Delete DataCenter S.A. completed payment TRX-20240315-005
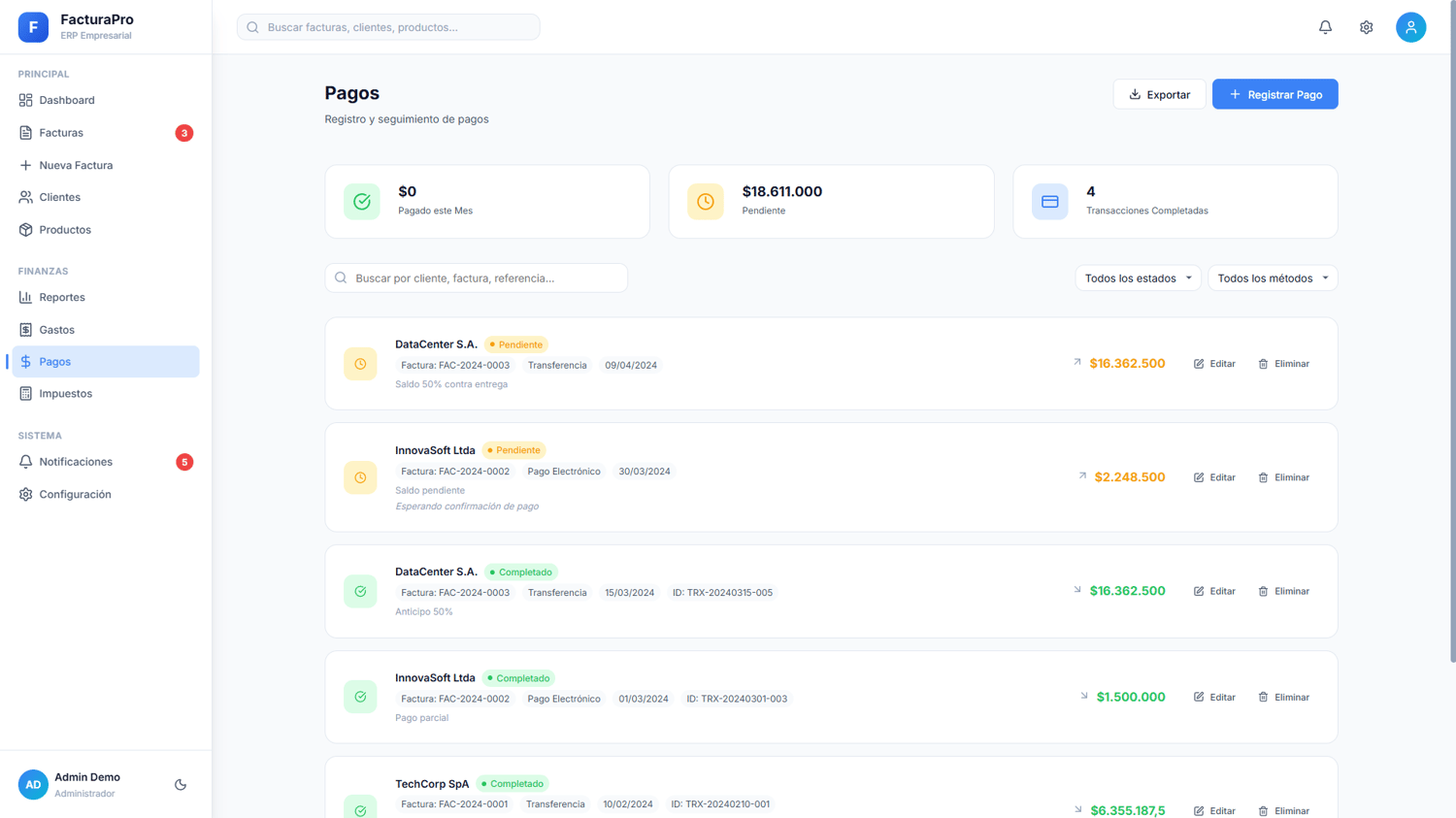1456x818 pixels. (x=1284, y=591)
